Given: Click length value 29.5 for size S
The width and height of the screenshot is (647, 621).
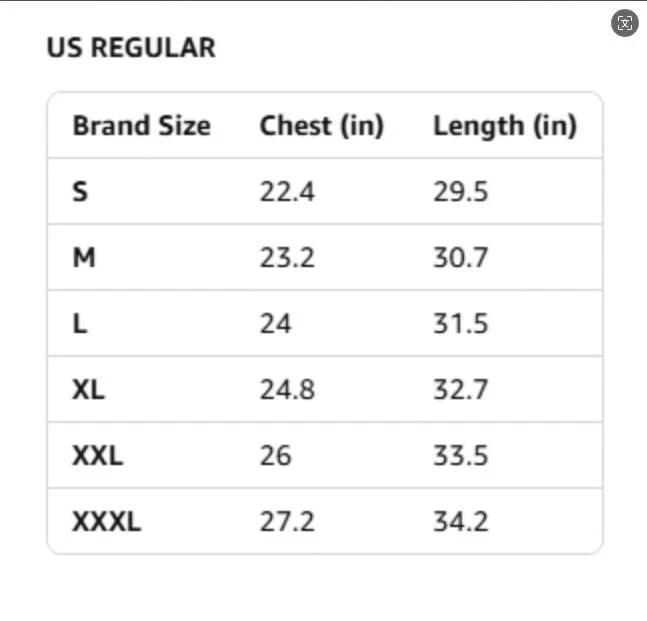Looking at the screenshot, I should click(461, 191).
